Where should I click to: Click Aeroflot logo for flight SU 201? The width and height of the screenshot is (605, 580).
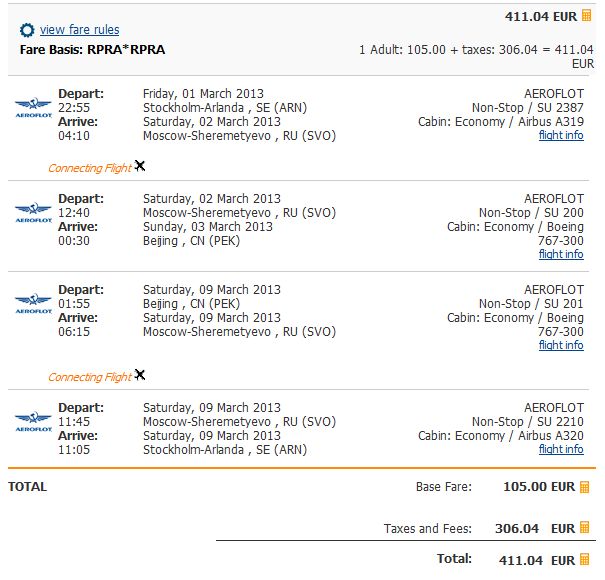[33, 303]
